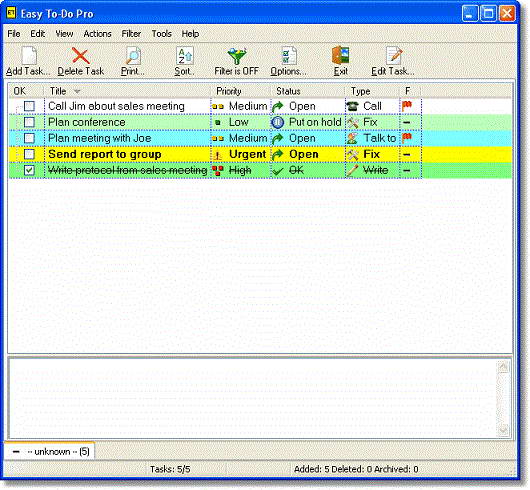Click the tools icon in Plan conference row
530x490 pixels.
click(353, 122)
